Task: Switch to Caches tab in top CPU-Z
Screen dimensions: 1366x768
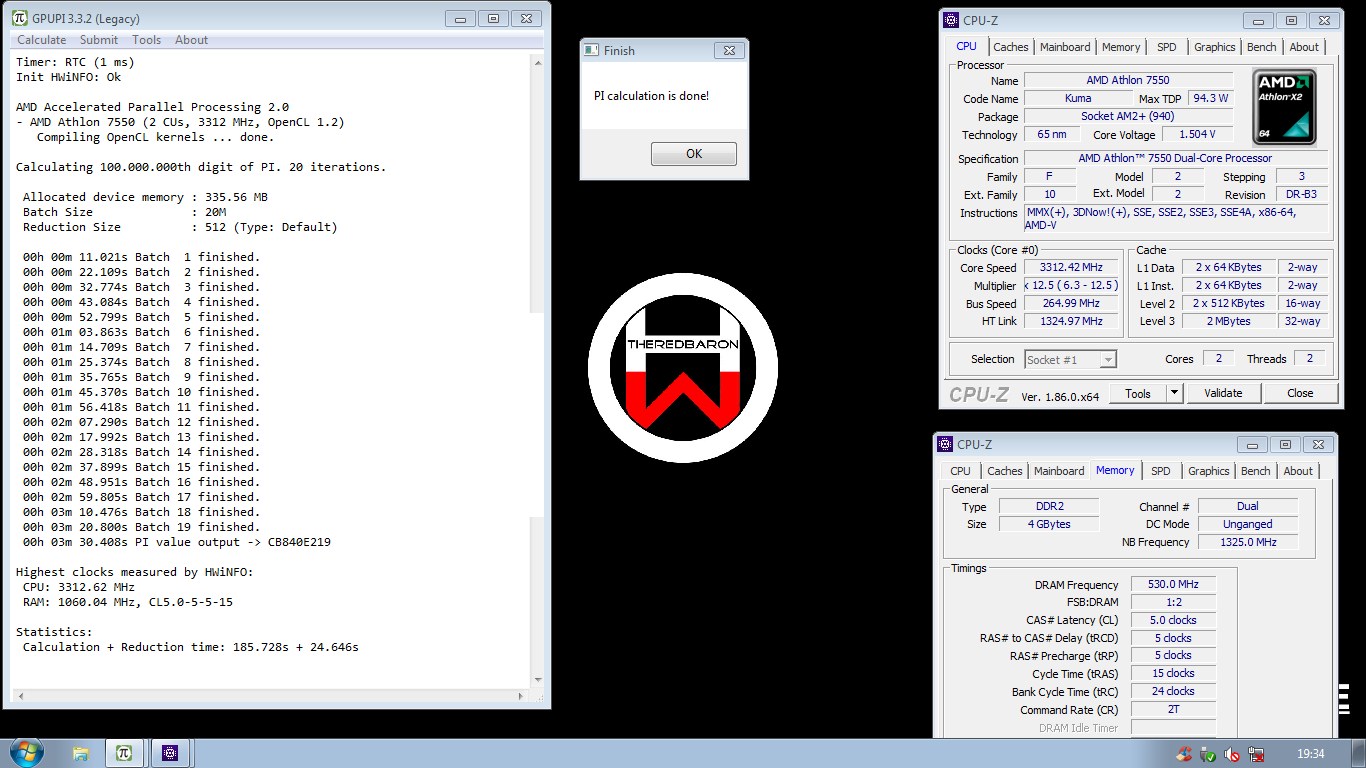Action: [x=1011, y=47]
